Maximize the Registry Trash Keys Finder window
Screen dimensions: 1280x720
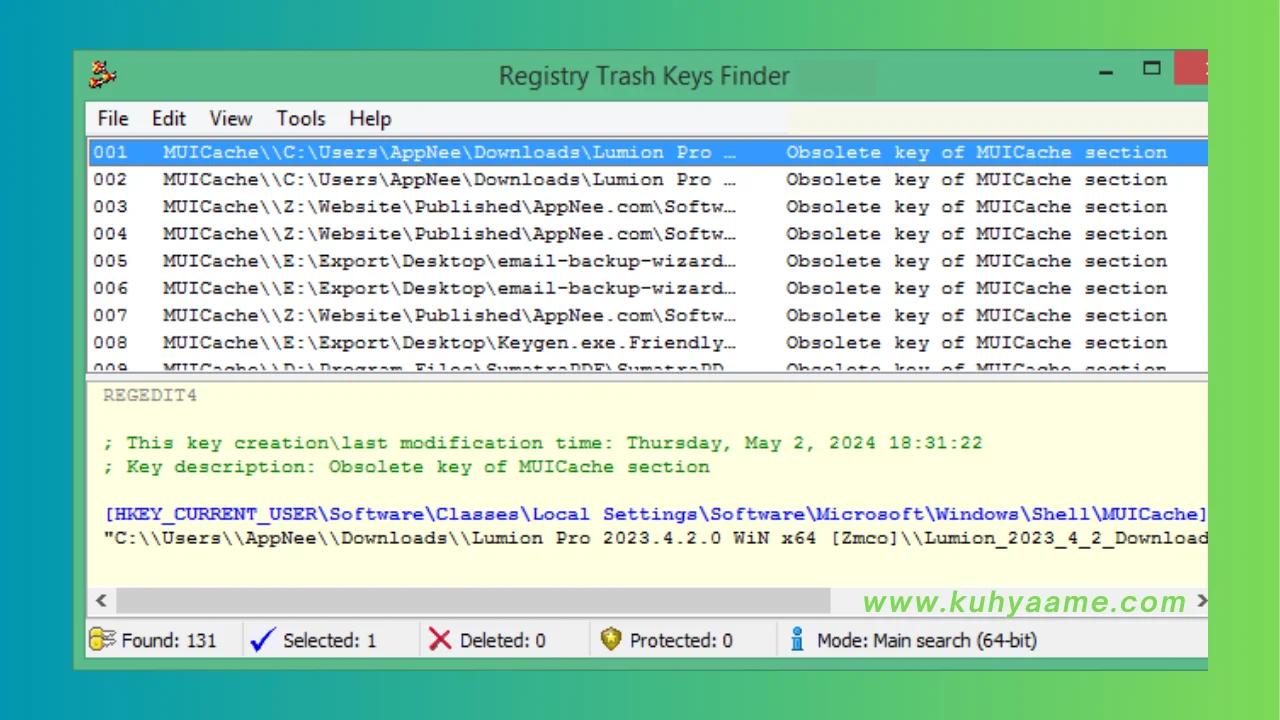(x=1152, y=69)
